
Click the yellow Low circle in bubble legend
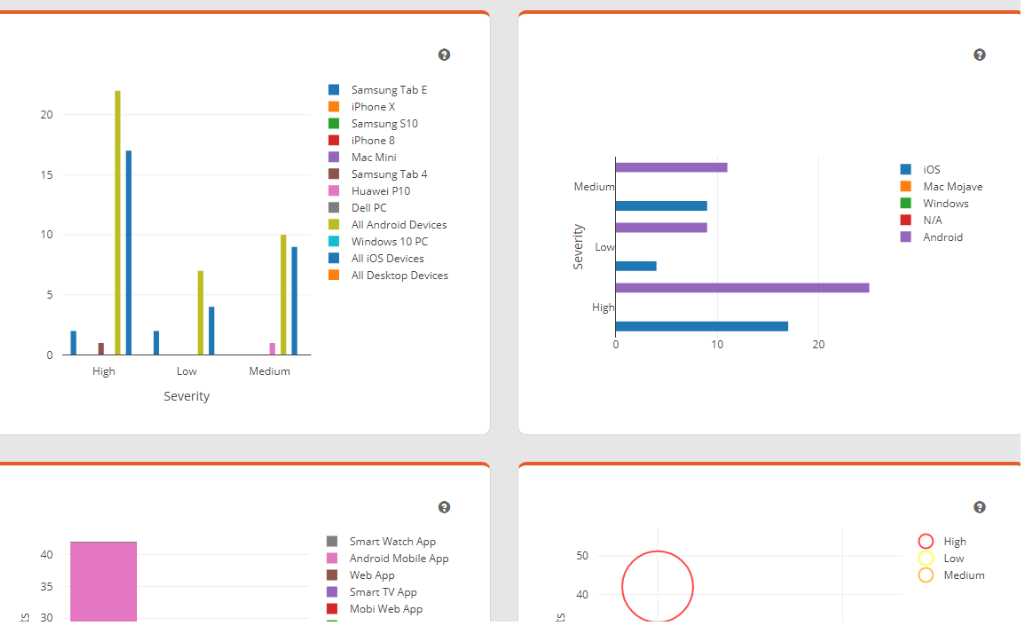pyautogui.click(x=926, y=558)
